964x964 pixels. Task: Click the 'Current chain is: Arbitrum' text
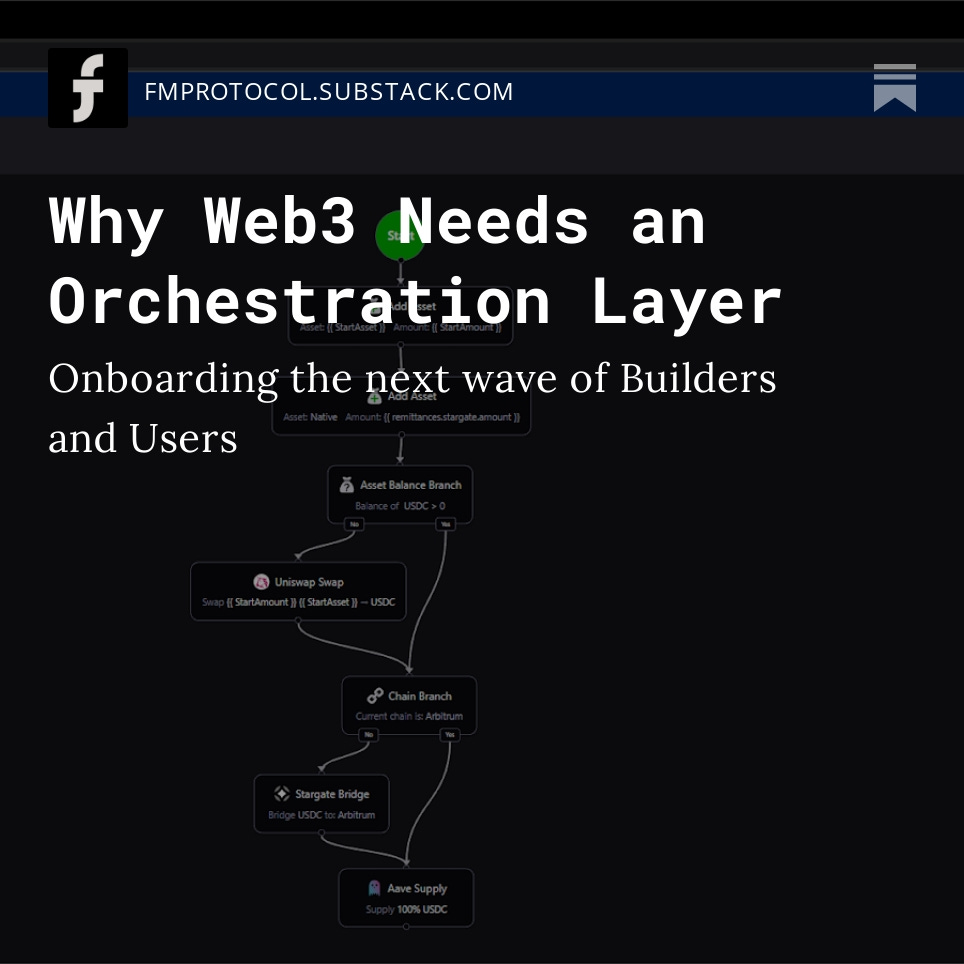point(409,716)
